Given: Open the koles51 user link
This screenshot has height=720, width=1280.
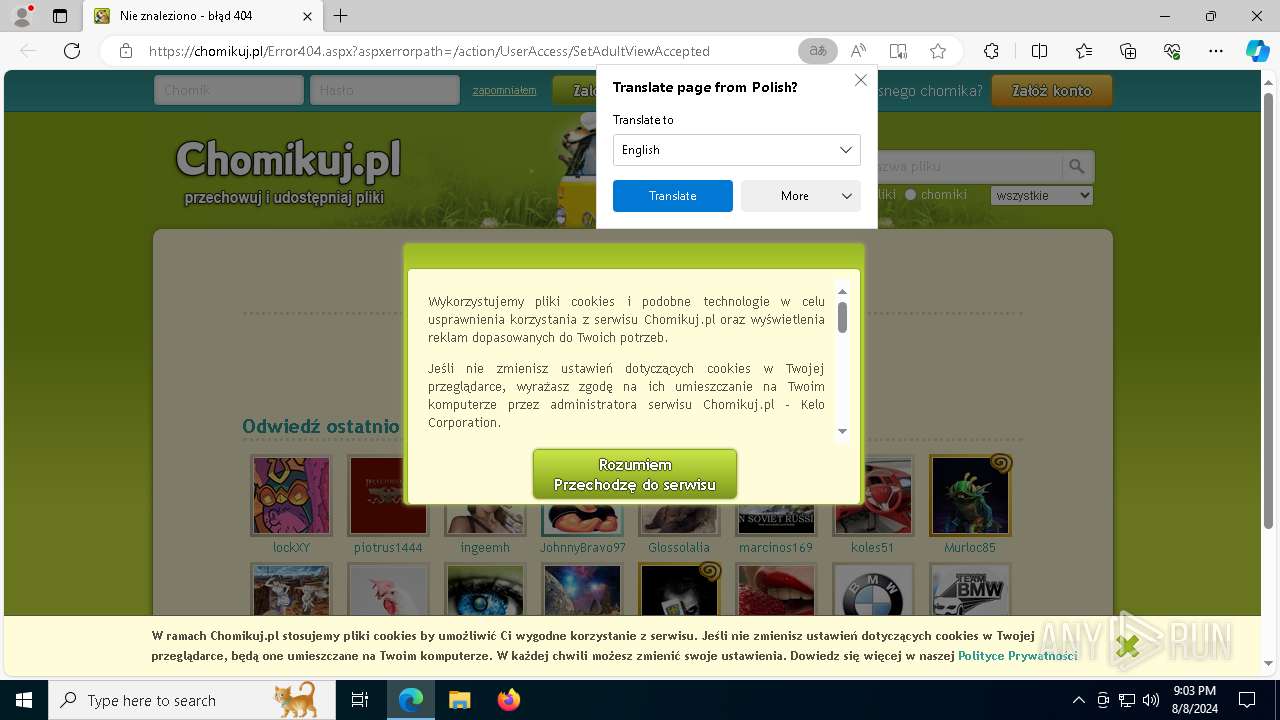Looking at the screenshot, I should pyautogui.click(x=873, y=548).
